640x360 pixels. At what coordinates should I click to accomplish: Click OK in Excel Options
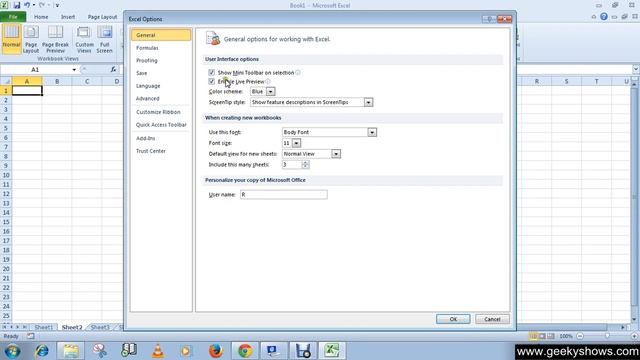[453, 319]
